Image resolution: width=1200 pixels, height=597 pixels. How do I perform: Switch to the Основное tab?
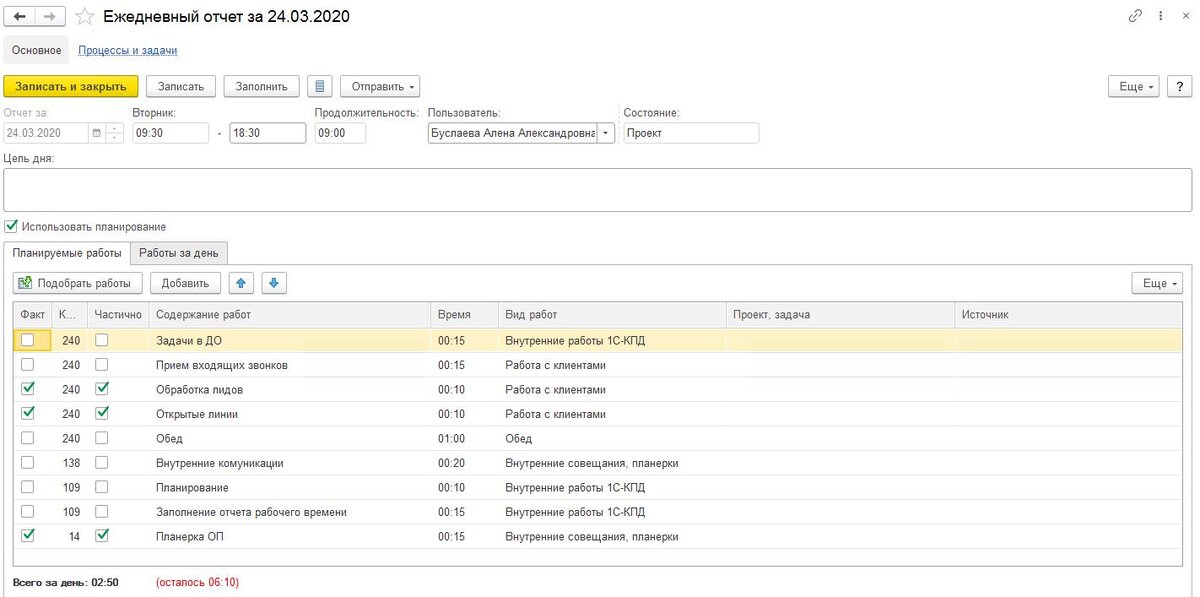coord(37,50)
